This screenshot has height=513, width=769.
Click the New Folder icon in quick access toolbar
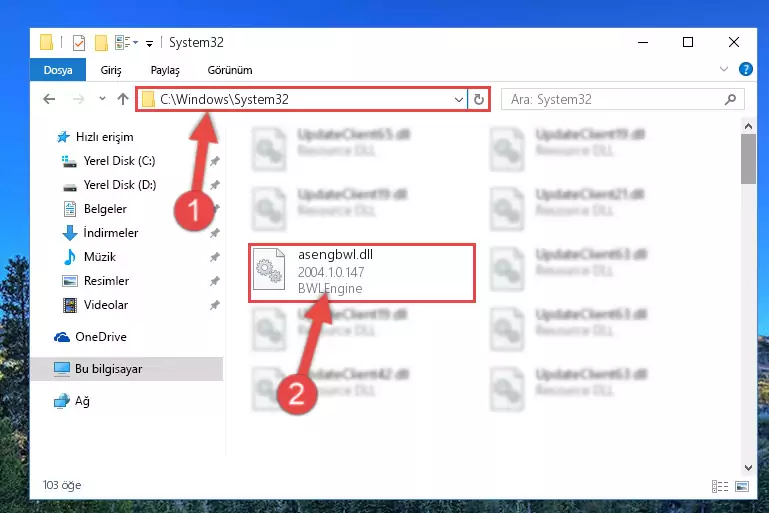(x=101, y=43)
